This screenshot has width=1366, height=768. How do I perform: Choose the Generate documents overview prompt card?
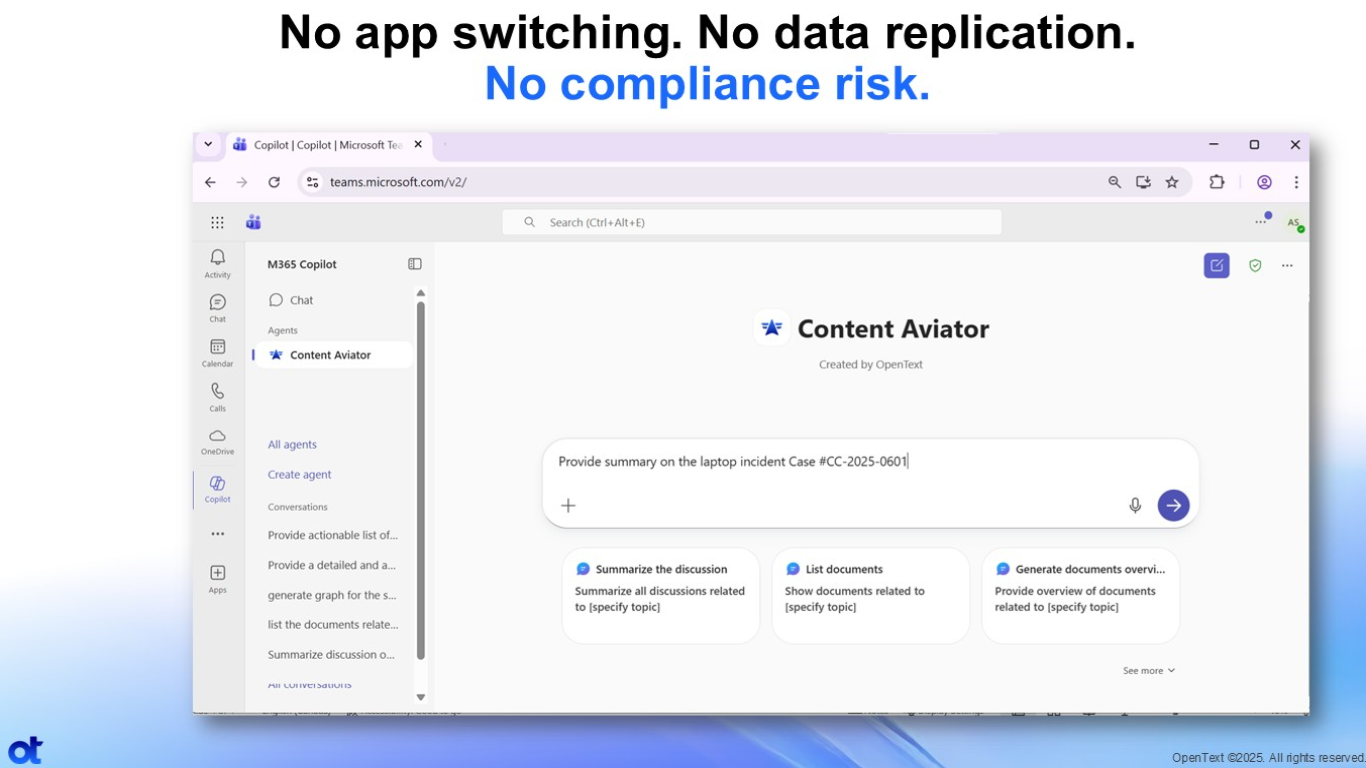coord(1081,595)
